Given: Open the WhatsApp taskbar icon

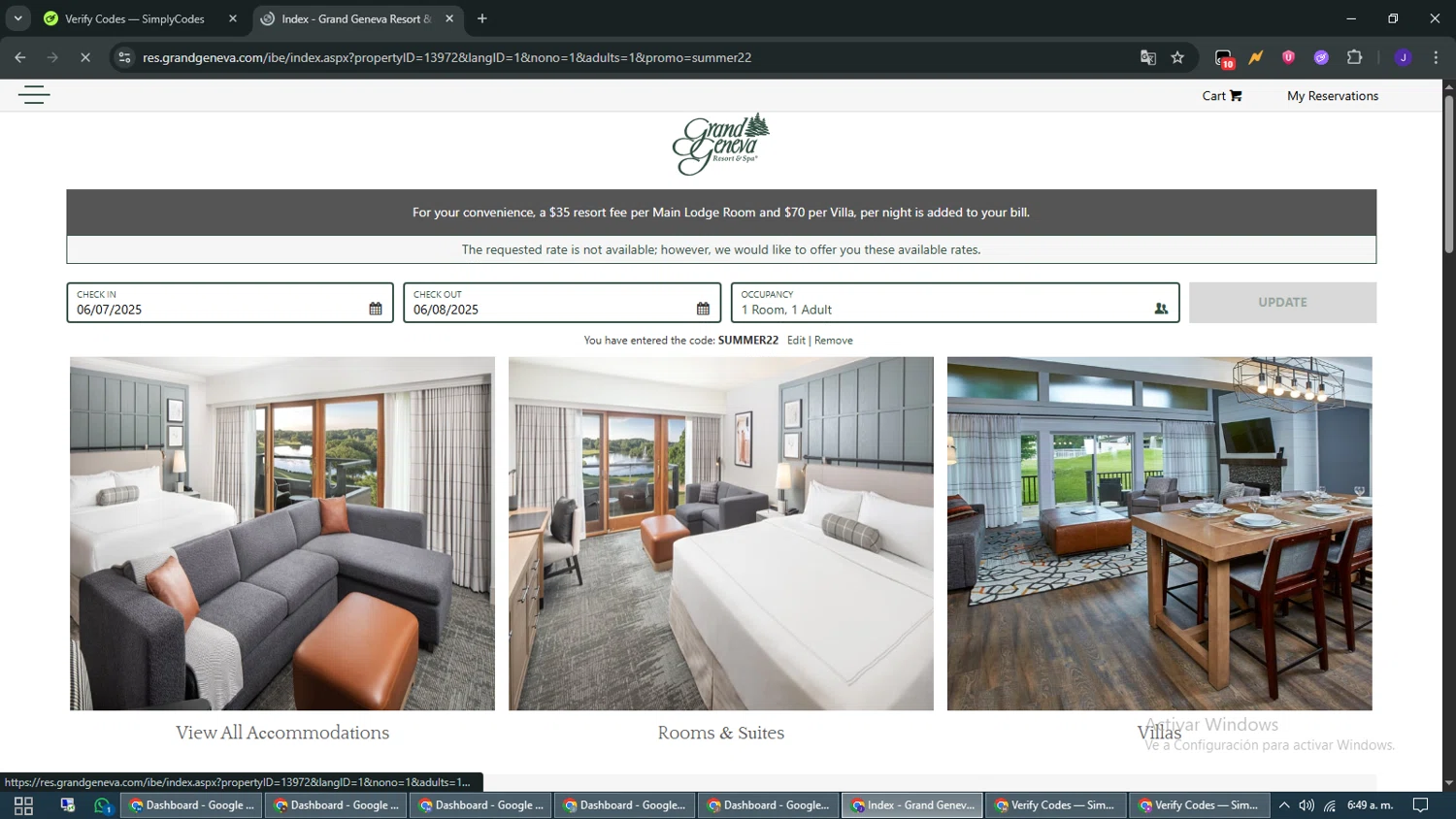Looking at the screenshot, I should [102, 805].
